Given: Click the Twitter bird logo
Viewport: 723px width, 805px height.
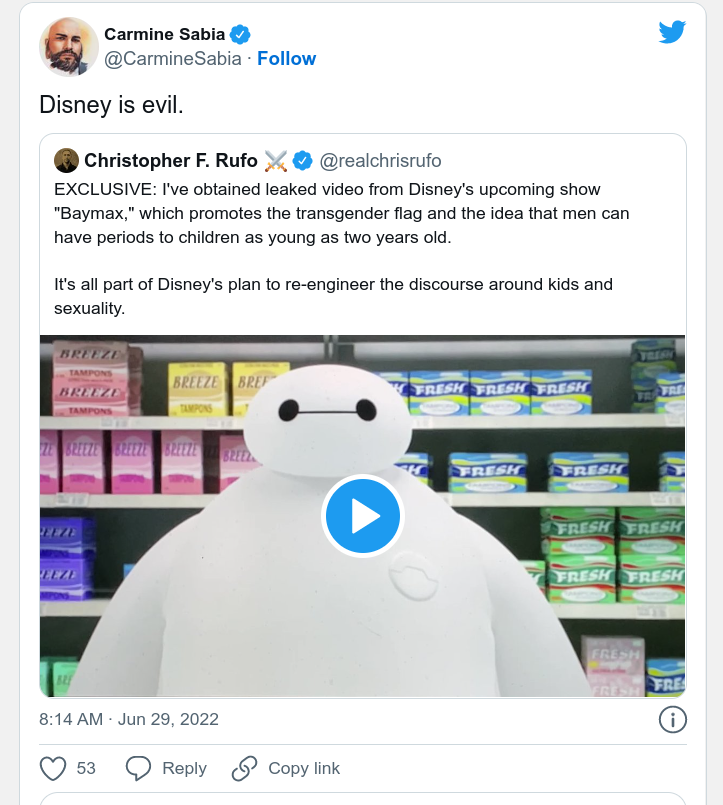Looking at the screenshot, I should (672, 32).
